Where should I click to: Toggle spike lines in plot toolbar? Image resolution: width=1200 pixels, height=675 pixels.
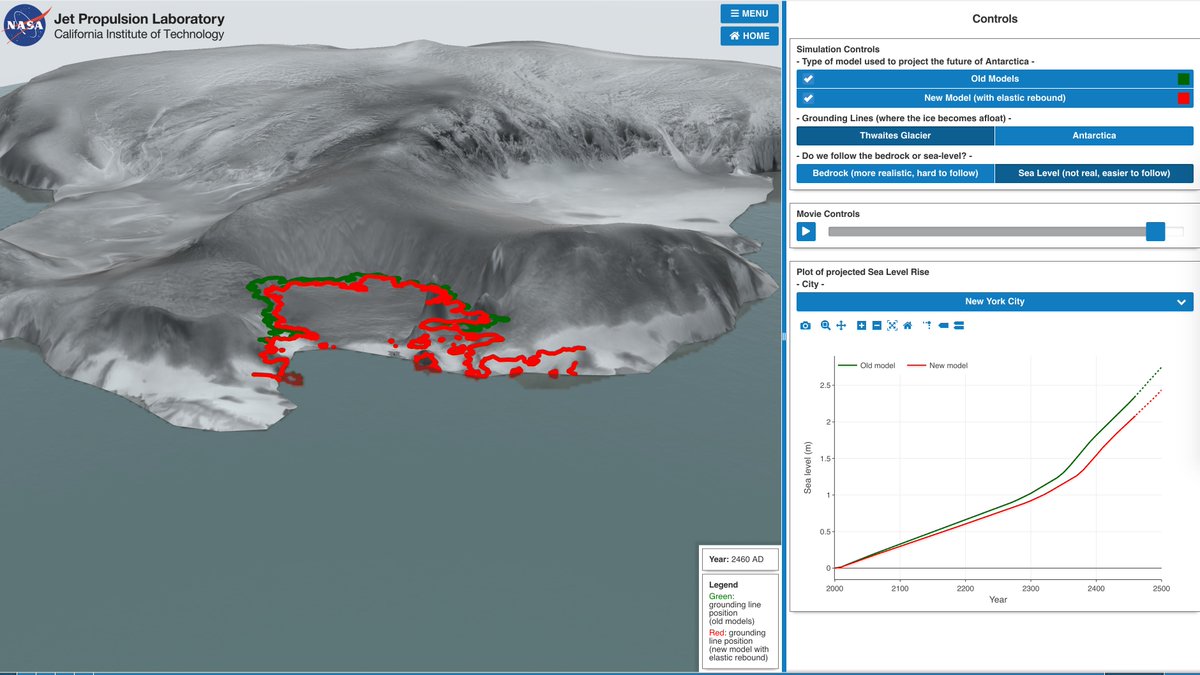[928, 326]
